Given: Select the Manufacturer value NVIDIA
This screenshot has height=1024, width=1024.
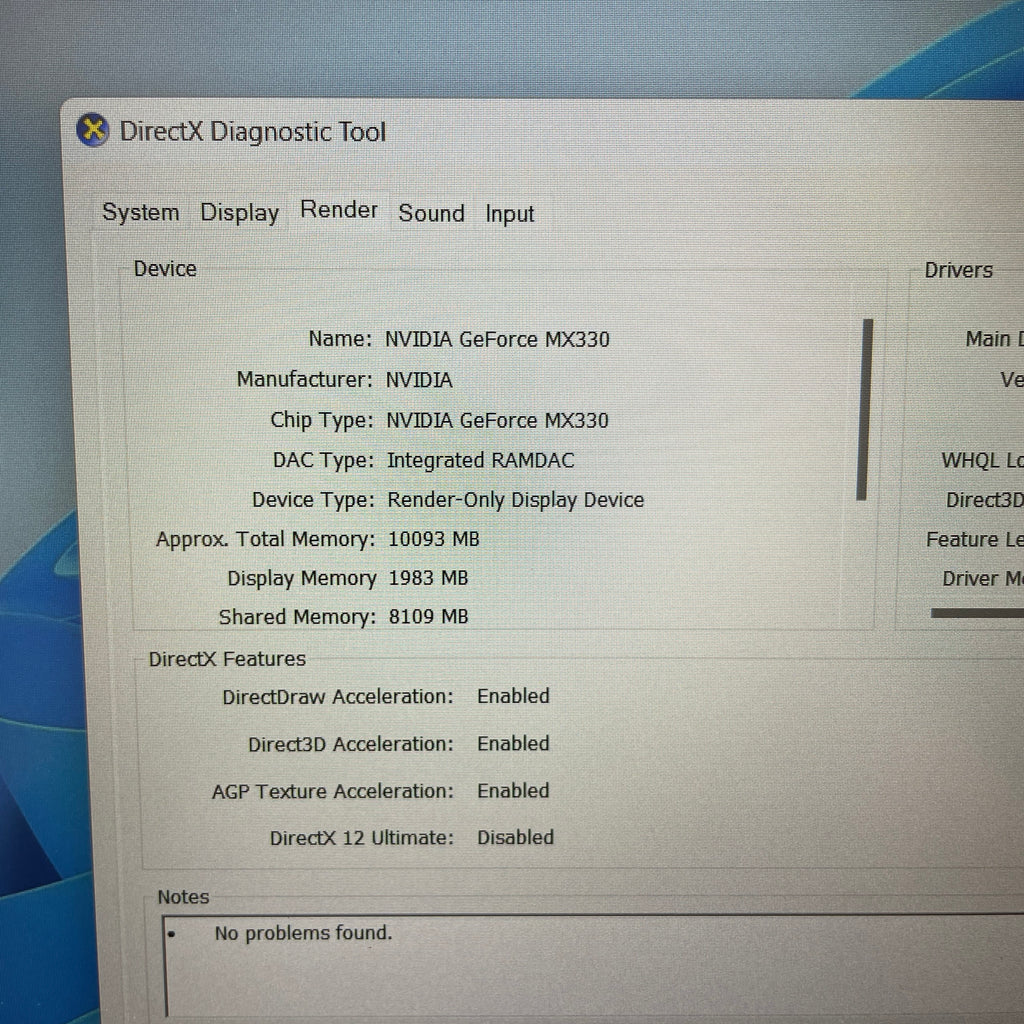Looking at the screenshot, I should tap(419, 379).
